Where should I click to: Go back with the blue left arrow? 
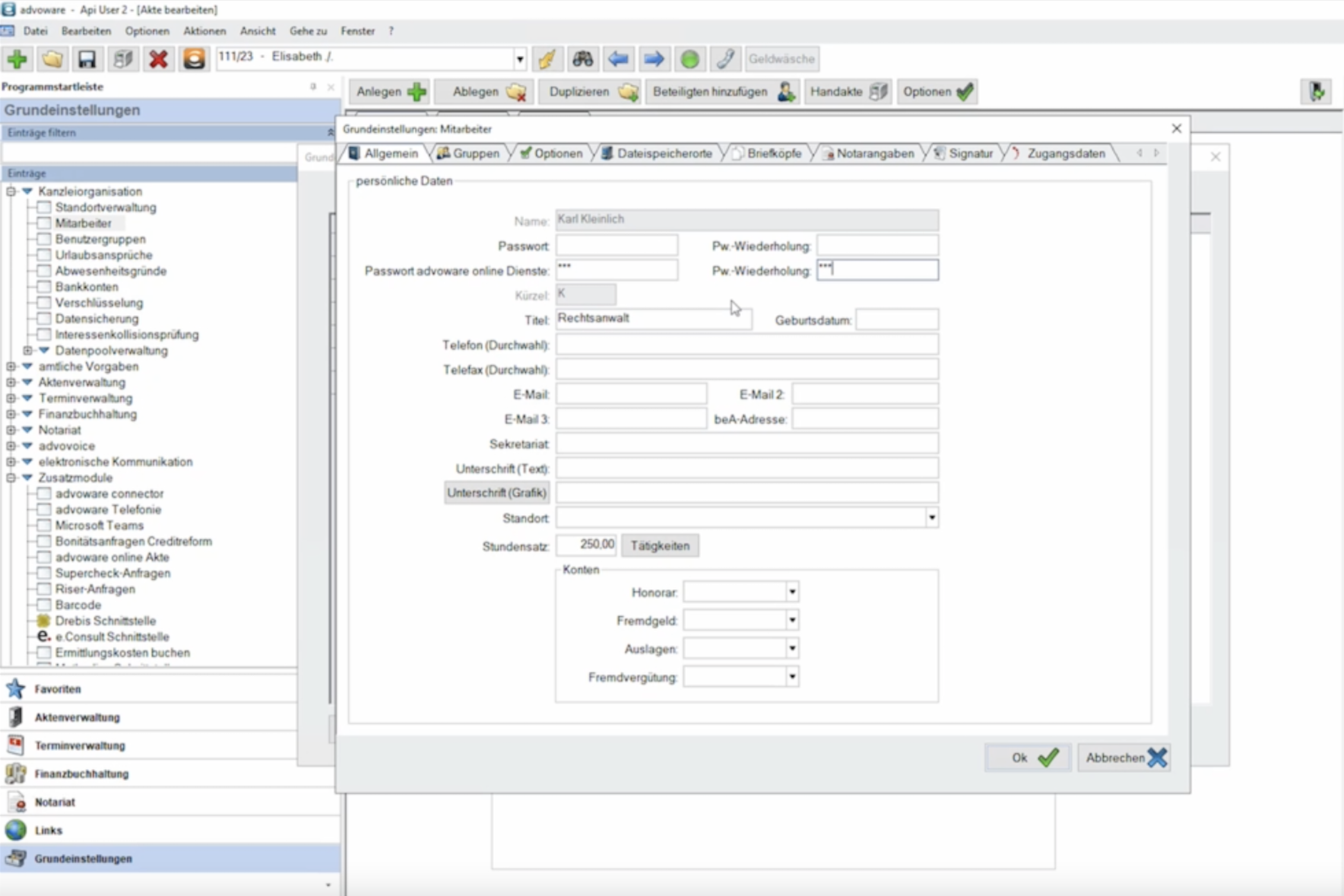[x=618, y=59]
